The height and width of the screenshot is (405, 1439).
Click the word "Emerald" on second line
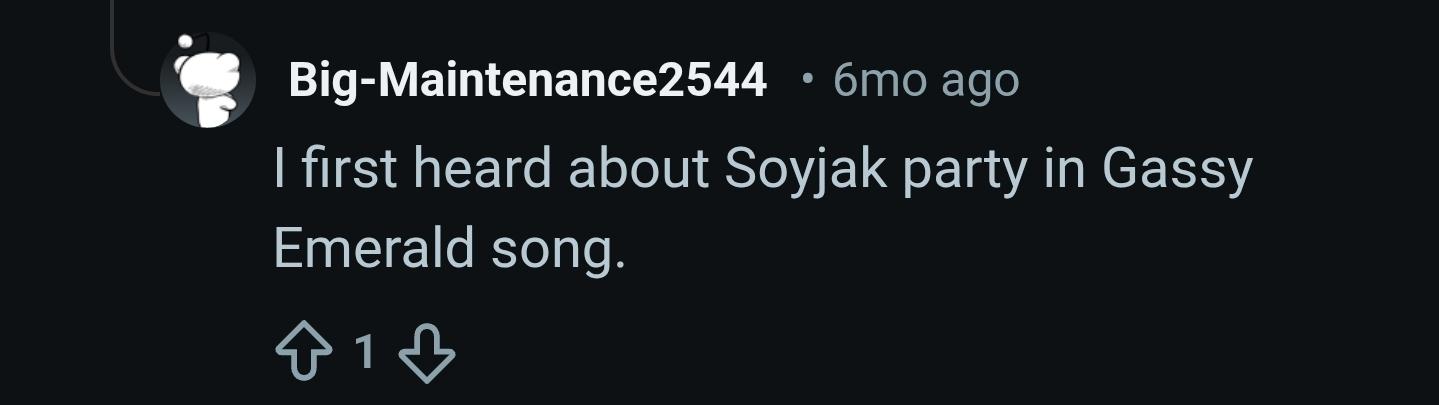[x=373, y=247]
